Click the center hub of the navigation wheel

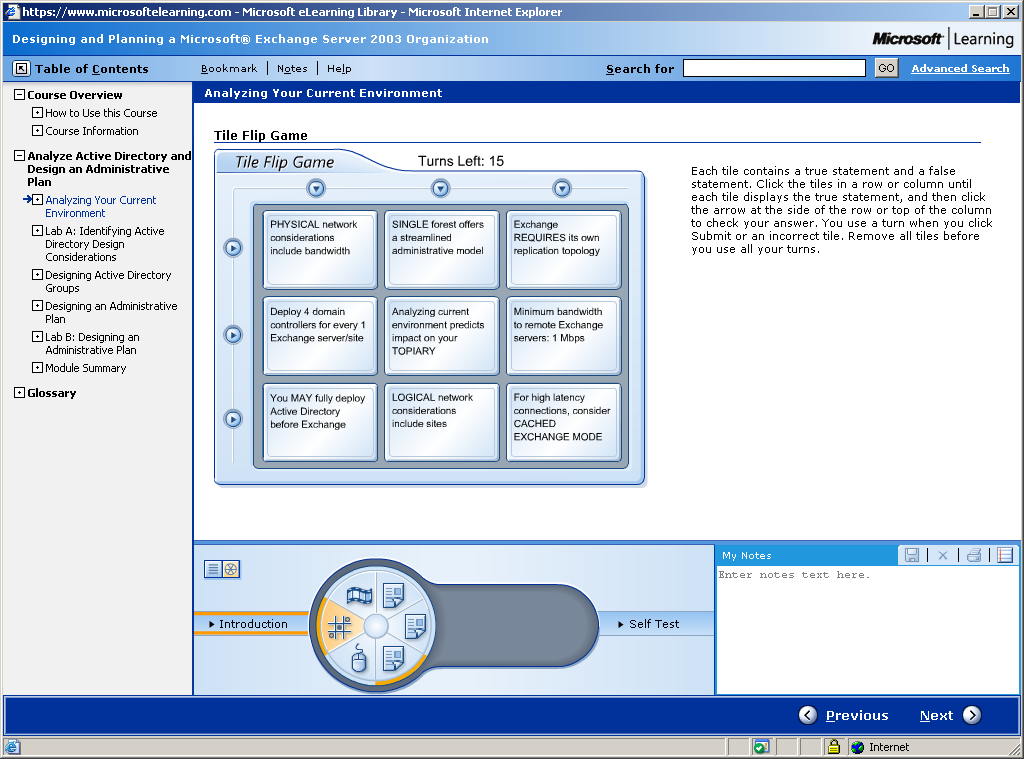pos(376,626)
